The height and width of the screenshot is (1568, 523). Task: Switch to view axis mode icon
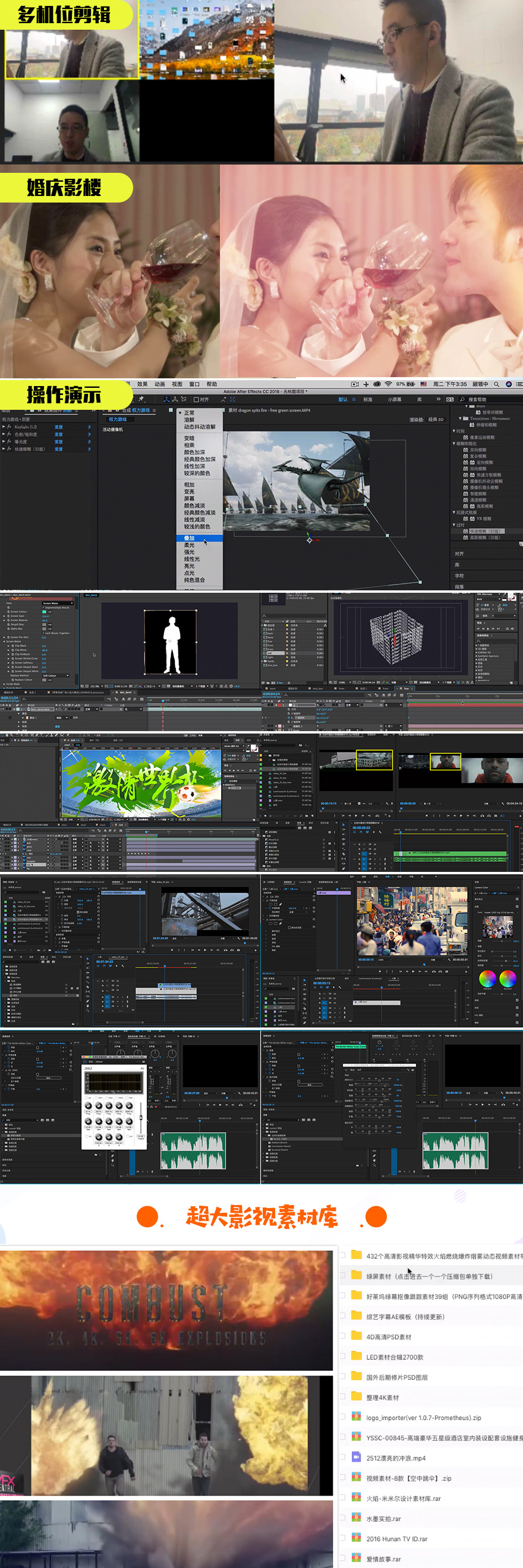[x=183, y=399]
